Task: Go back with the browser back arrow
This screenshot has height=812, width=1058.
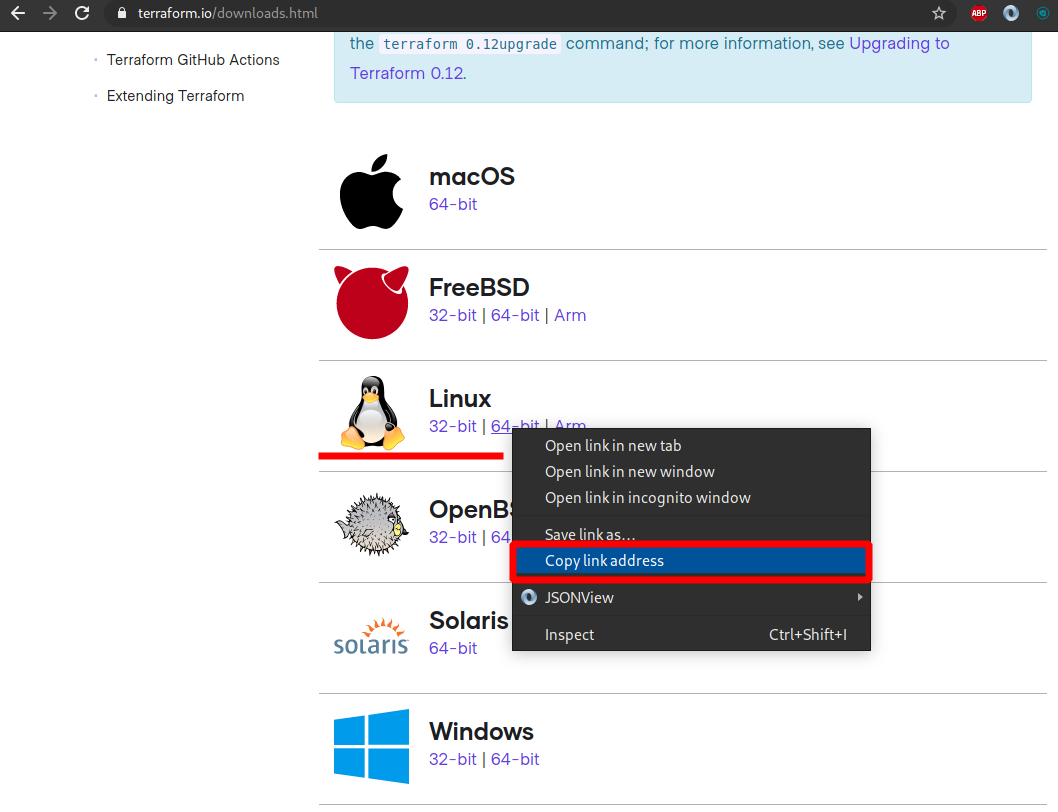Action: [x=18, y=13]
